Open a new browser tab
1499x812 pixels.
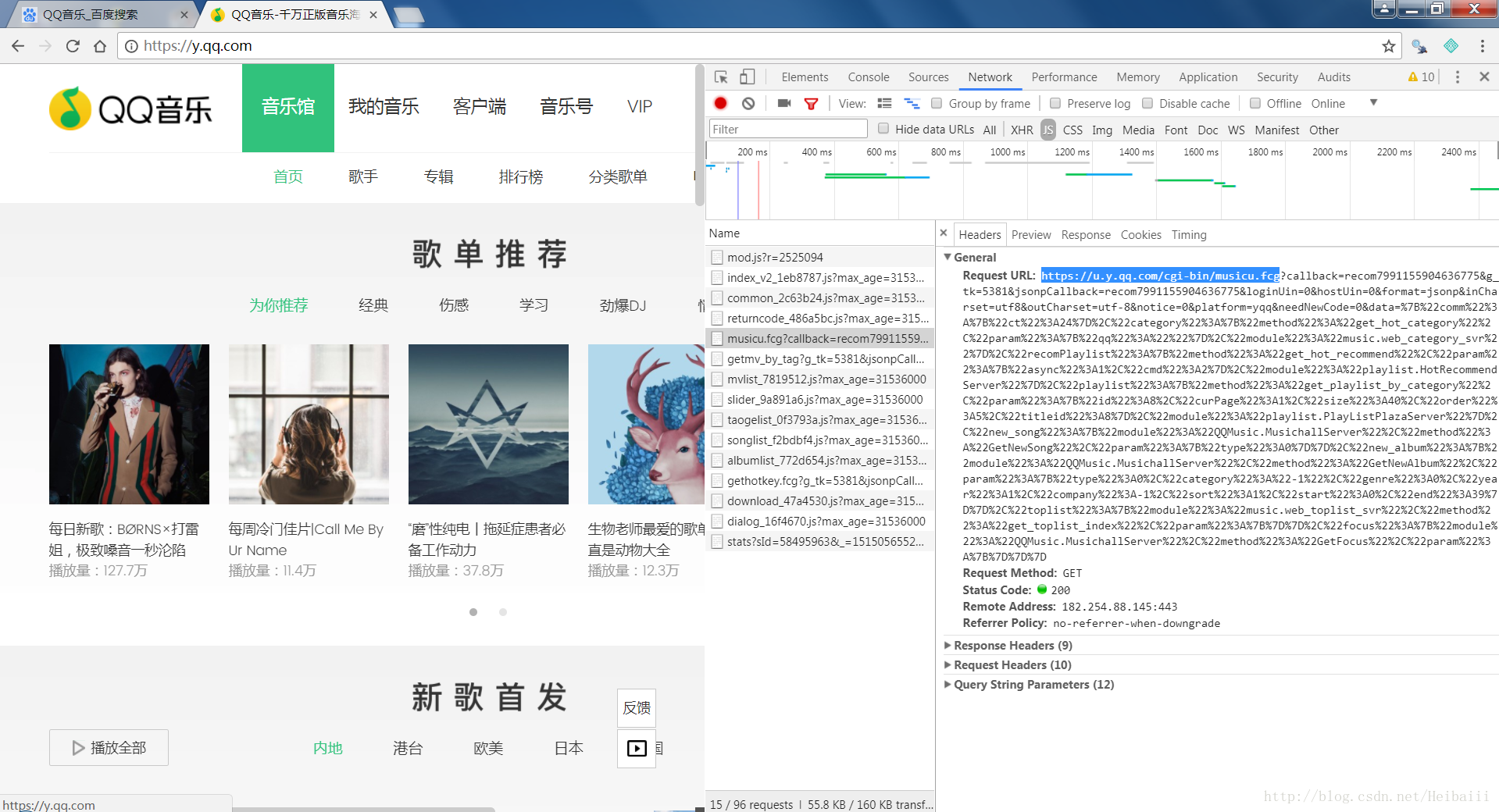pos(408,15)
